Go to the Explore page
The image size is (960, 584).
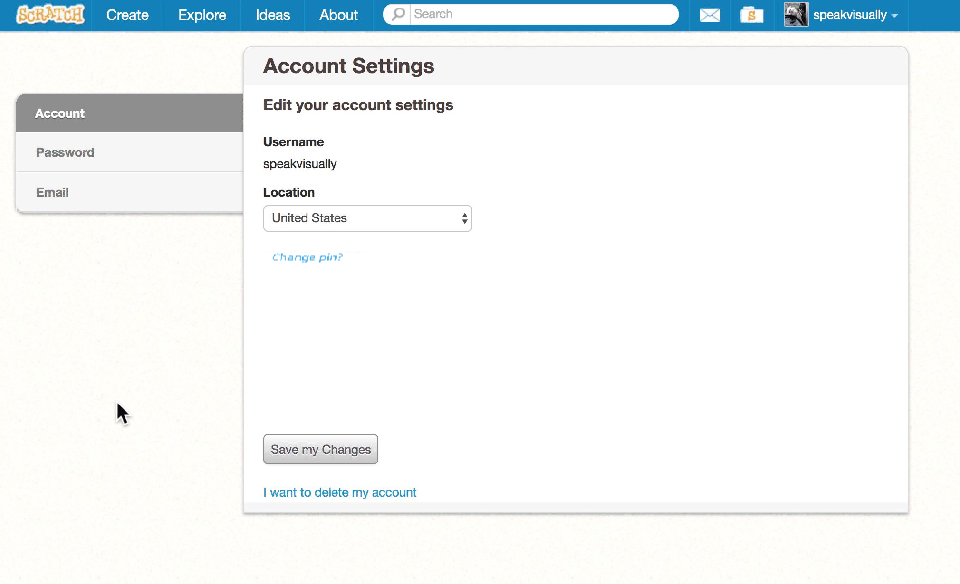tap(202, 15)
